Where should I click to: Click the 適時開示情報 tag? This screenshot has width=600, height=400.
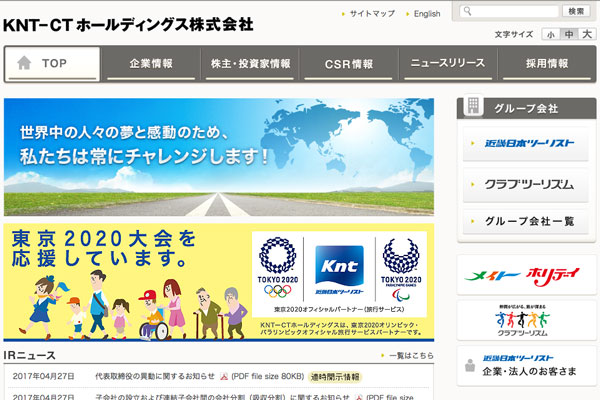pyautogui.click(x=335, y=377)
